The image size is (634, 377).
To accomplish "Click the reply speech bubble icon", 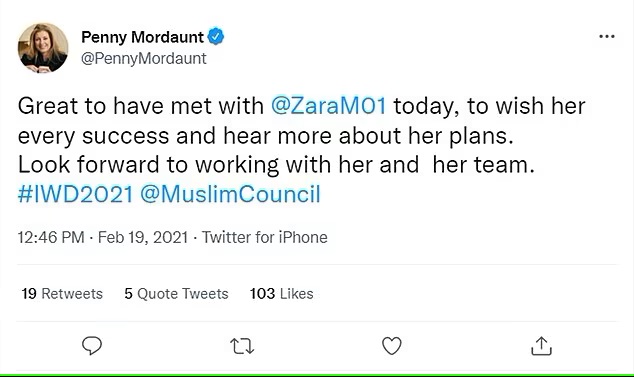I will coord(92,346).
